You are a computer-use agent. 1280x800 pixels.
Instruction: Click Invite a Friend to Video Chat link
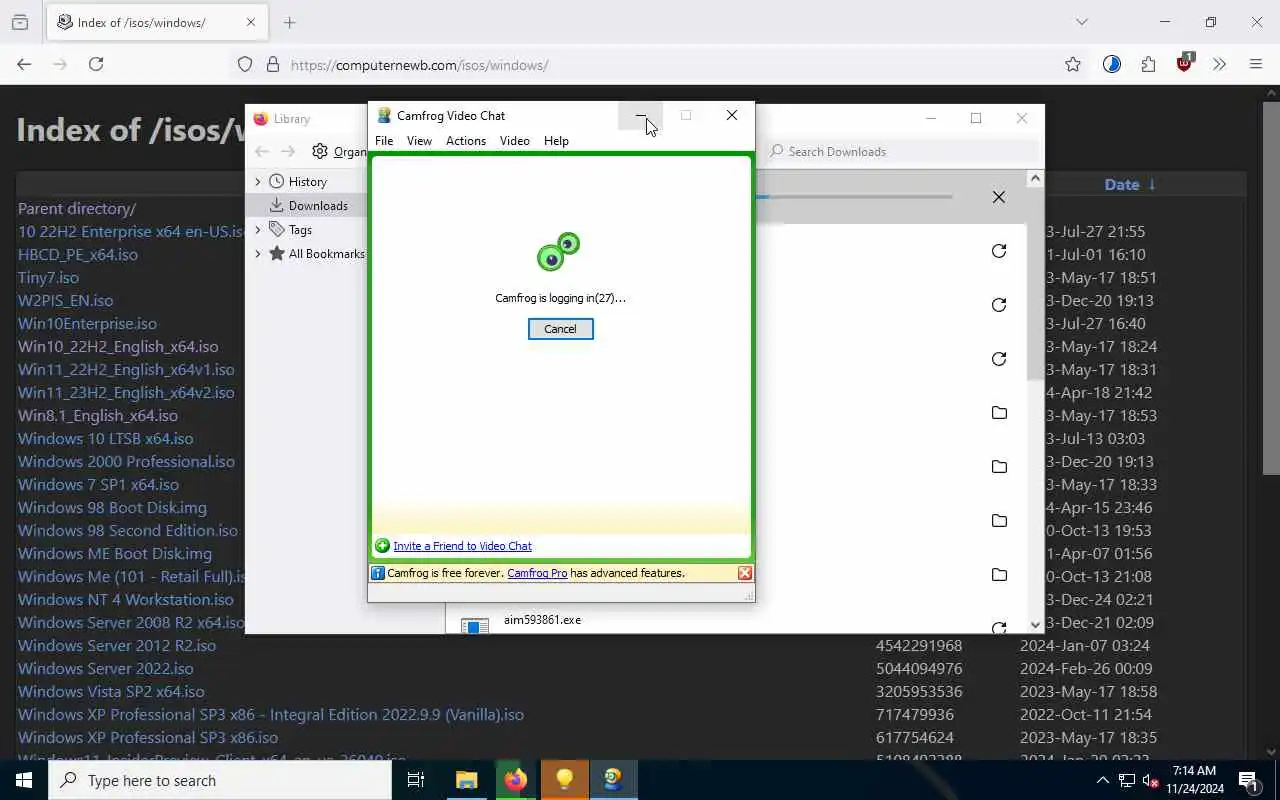coord(462,546)
